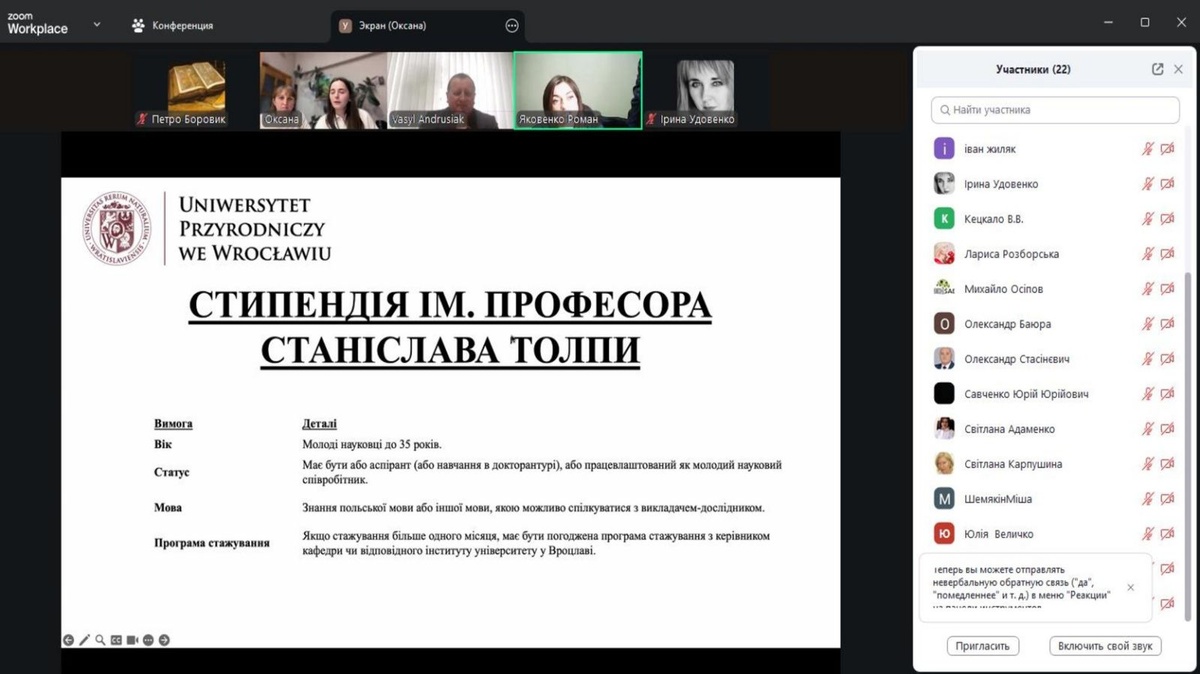Click the next slide arrow in the slide toolbar

(164, 640)
